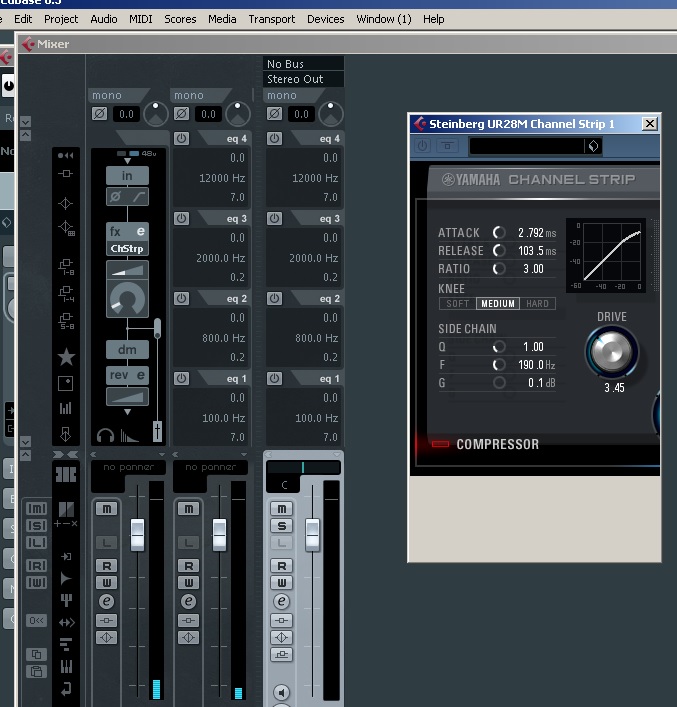Click the ChStrp insert slot
The height and width of the screenshot is (707, 677).
point(127,248)
